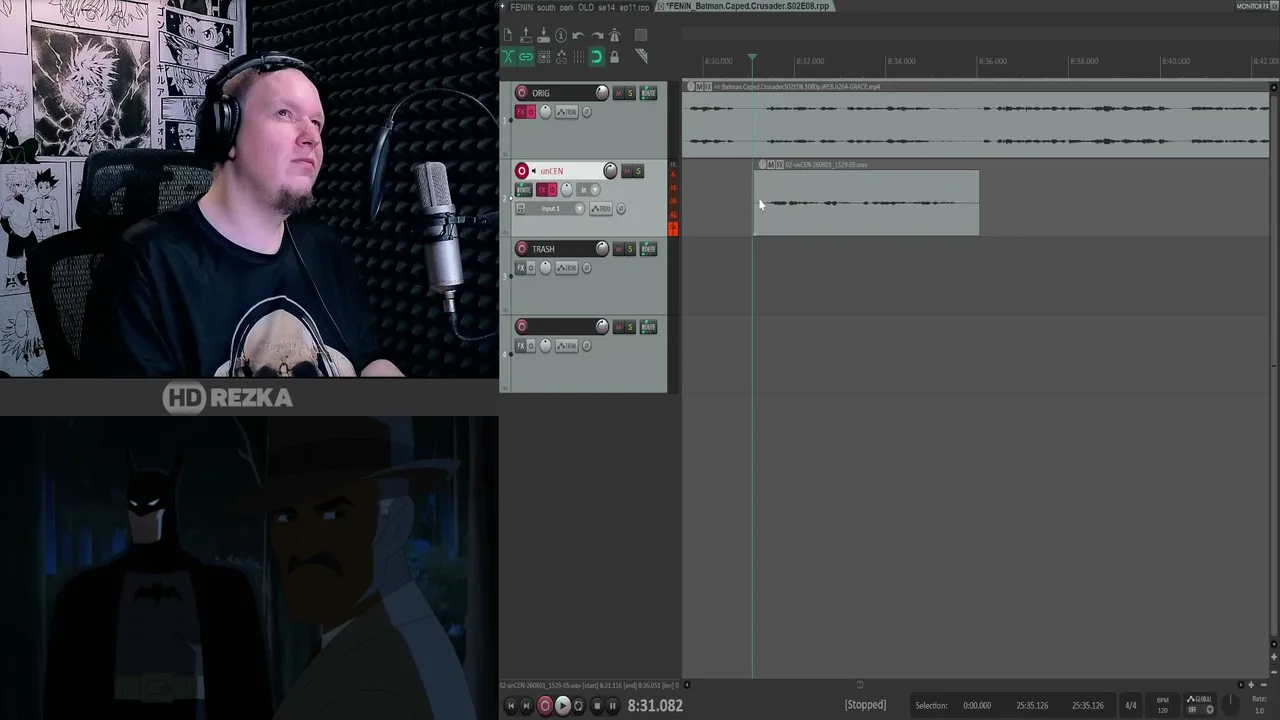1280x720 pixels.
Task: Click the timeline ruler at 8:36.000
Action: click(x=992, y=61)
